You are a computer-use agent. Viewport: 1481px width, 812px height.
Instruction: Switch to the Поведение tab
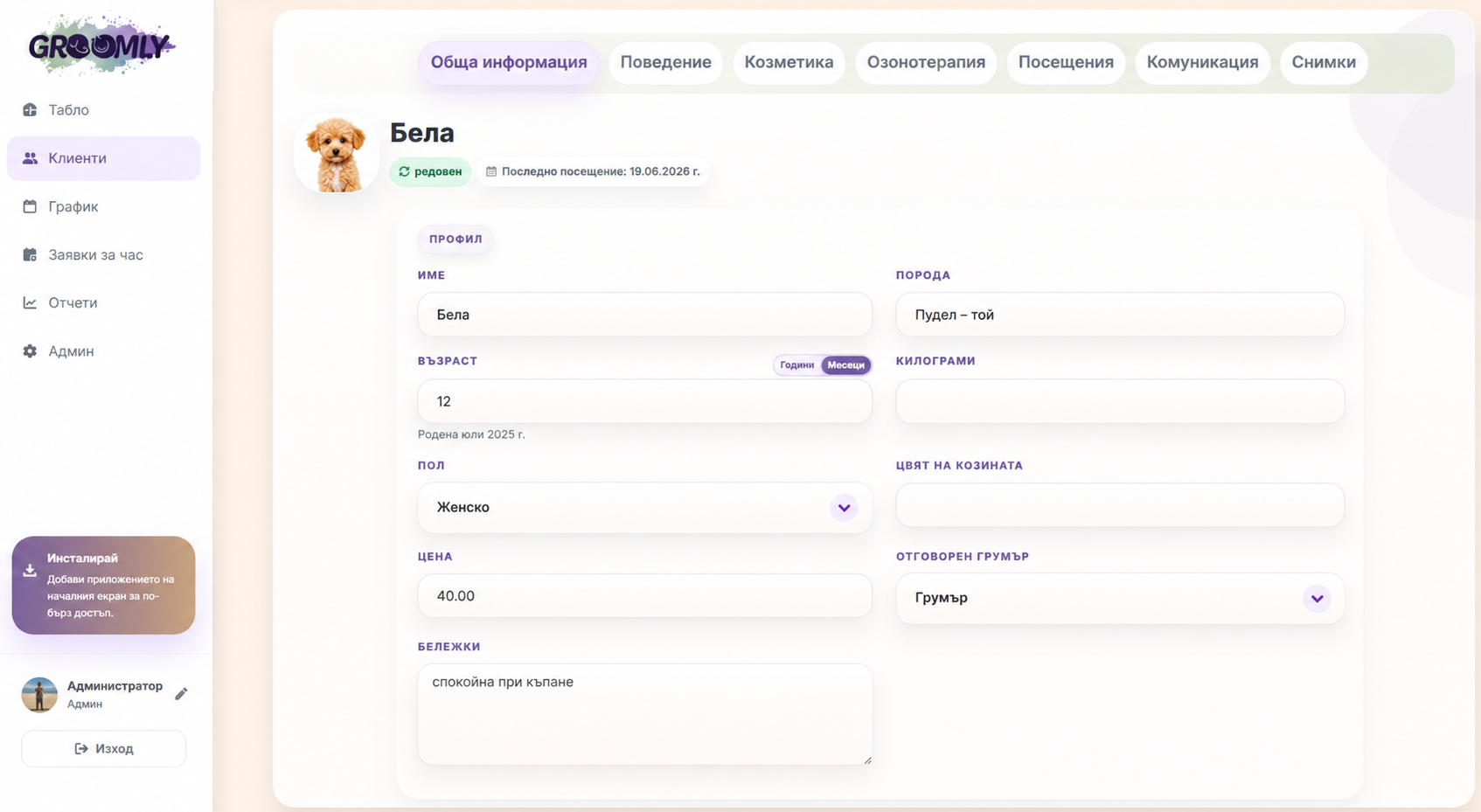[665, 63]
